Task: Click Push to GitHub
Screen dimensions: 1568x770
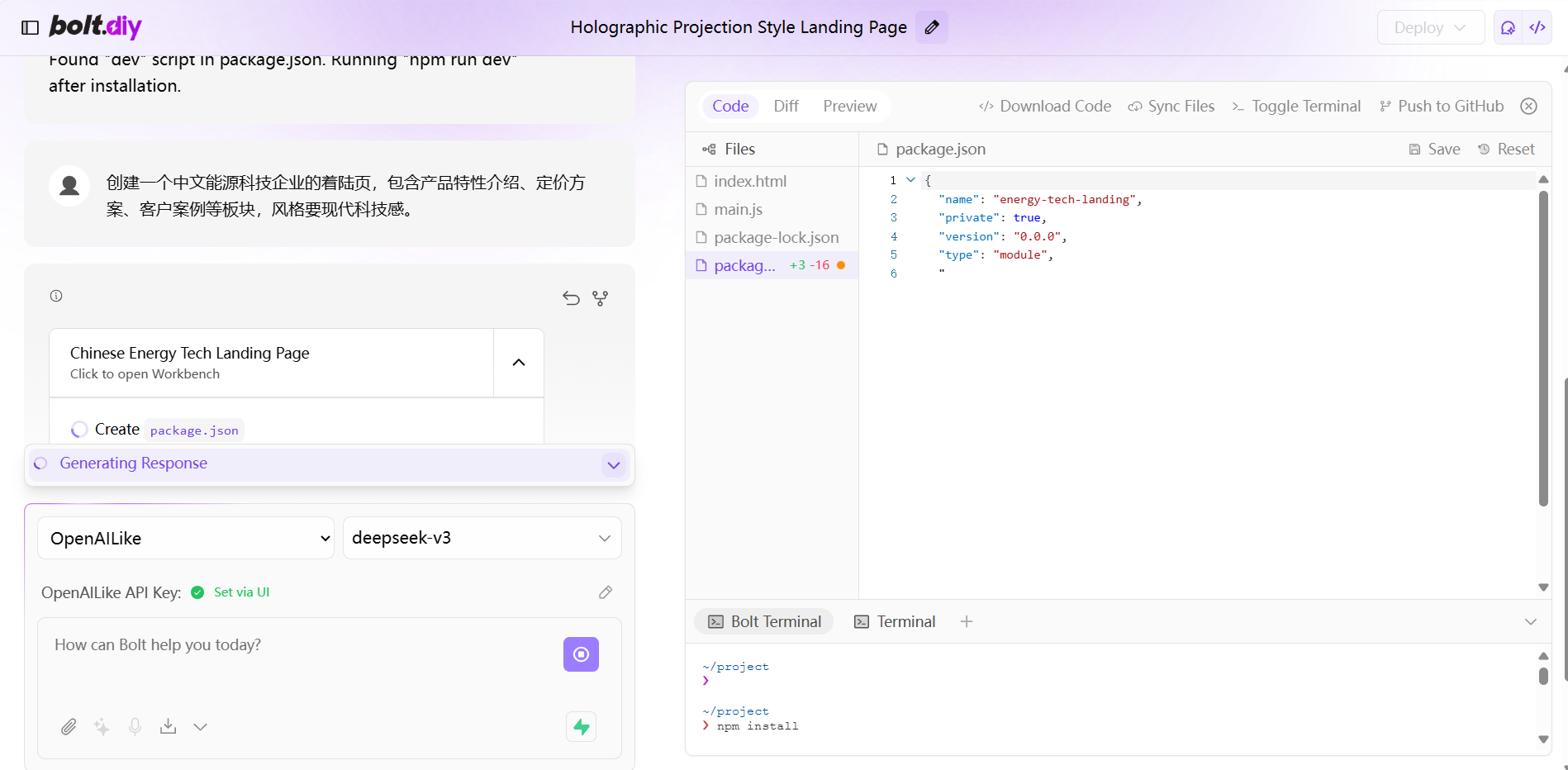Action: coord(1442,106)
